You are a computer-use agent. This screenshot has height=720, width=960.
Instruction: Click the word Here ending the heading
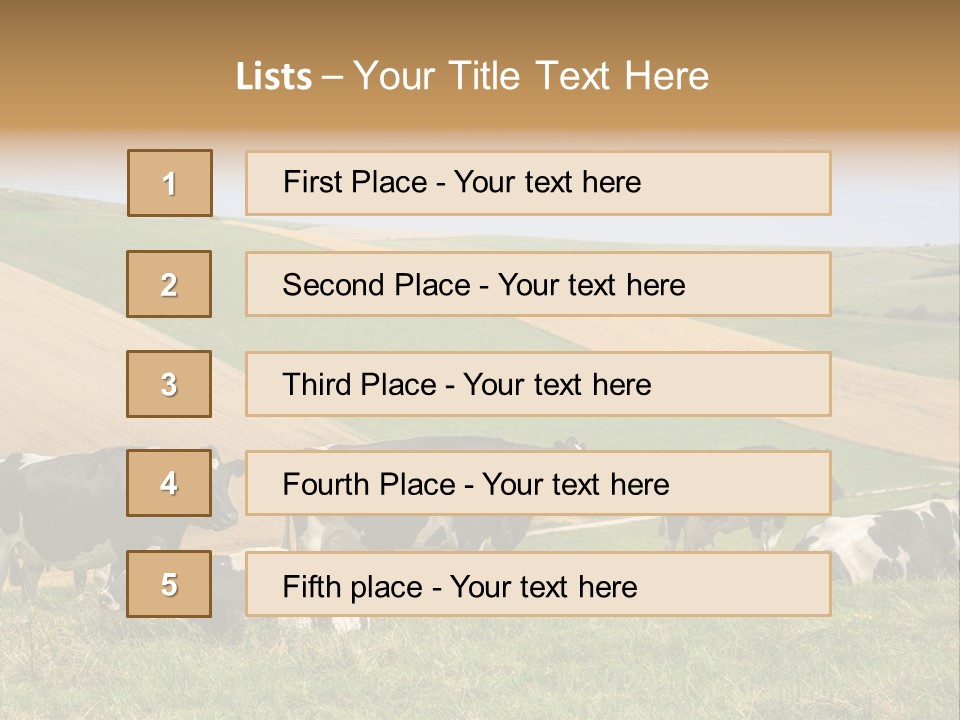(x=666, y=77)
